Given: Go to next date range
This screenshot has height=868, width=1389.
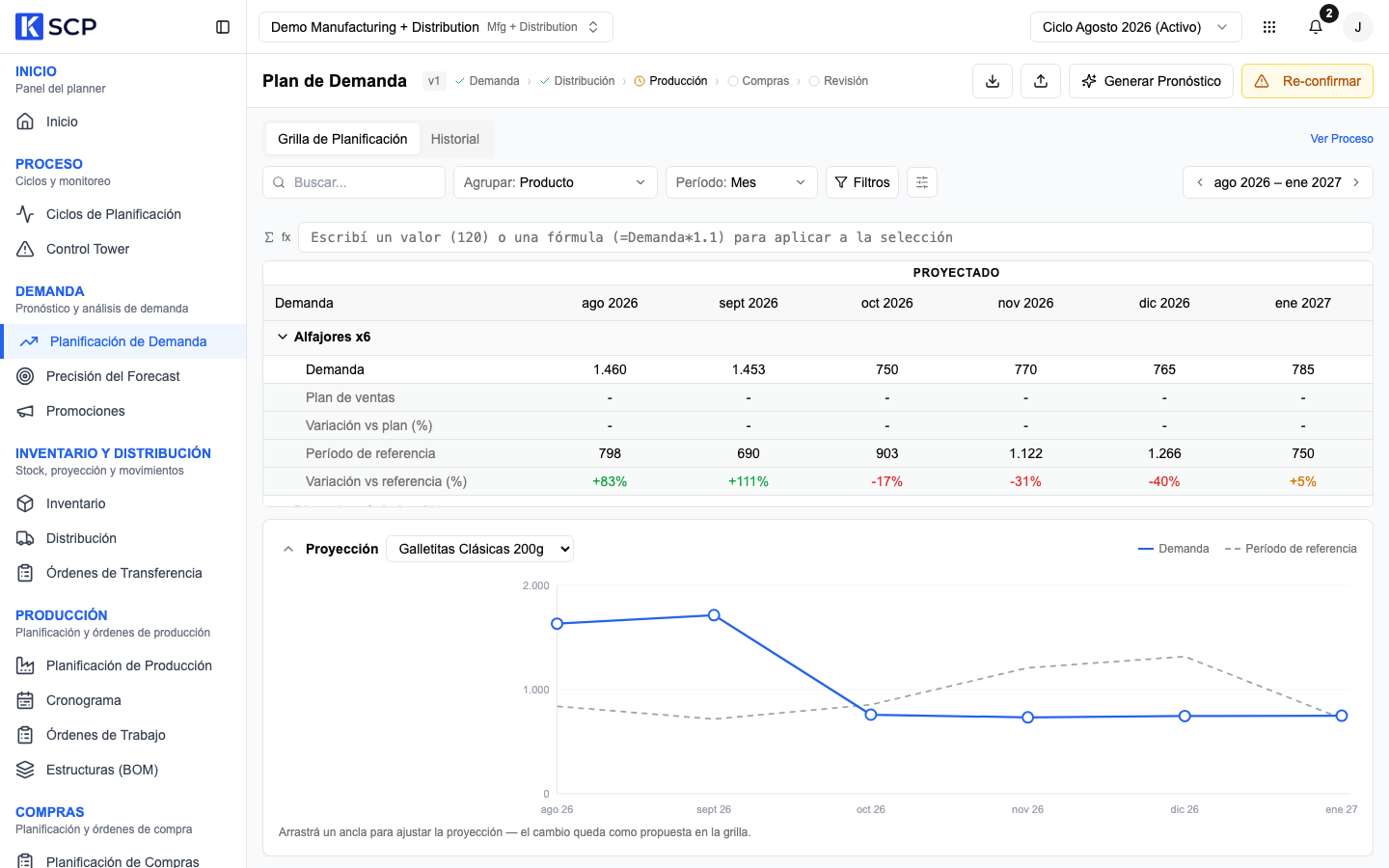Looking at the screenshot, I should point(1356,182).
